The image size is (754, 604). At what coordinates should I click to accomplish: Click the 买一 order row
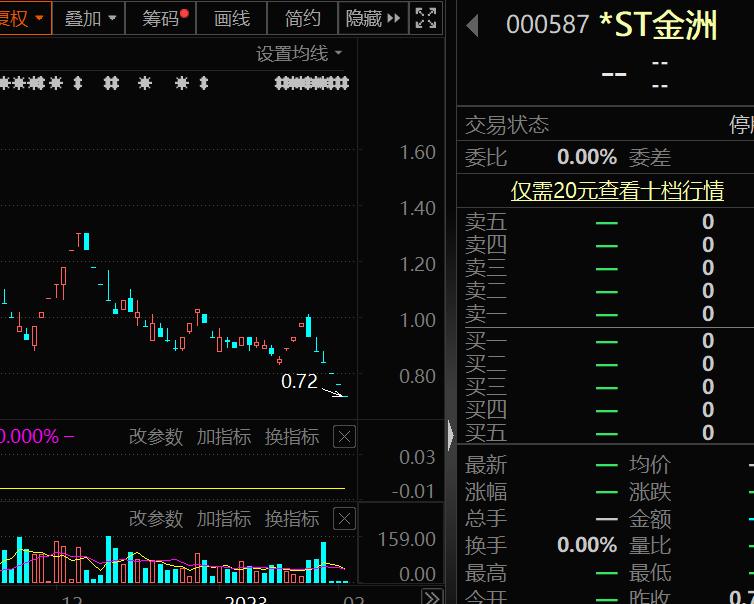(x=605, y=341)
